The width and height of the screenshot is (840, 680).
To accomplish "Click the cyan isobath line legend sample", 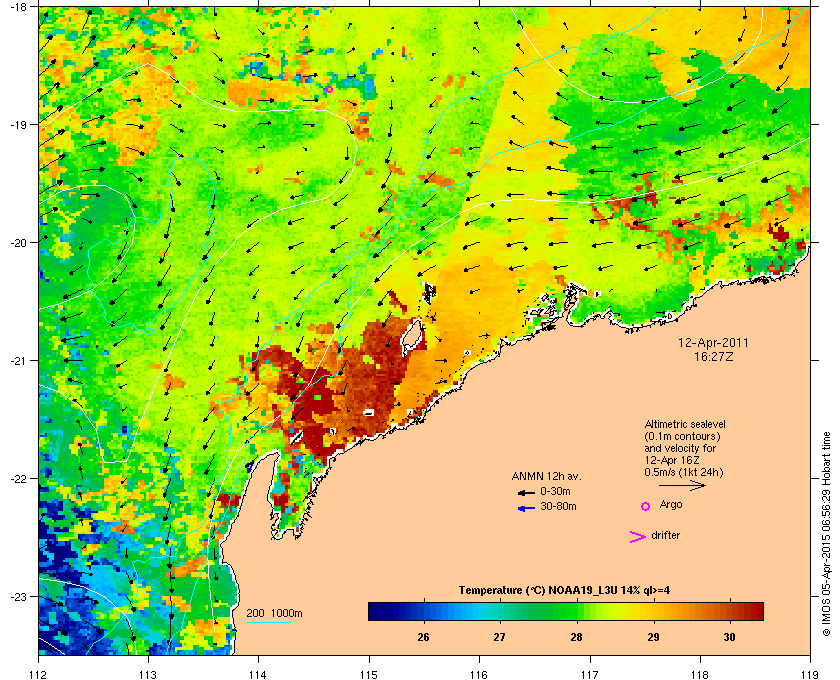I will pyautogui.click(x=268, y=622).
